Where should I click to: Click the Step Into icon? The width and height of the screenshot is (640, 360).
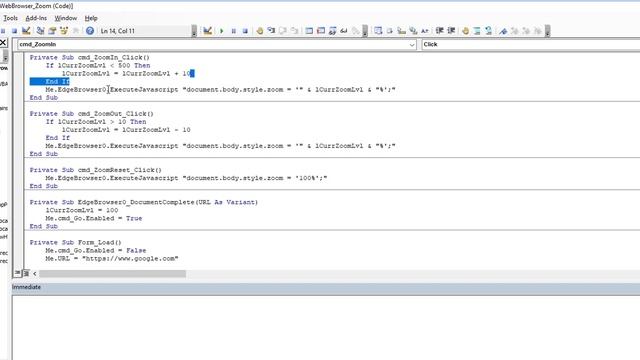[x=271, y=31]
